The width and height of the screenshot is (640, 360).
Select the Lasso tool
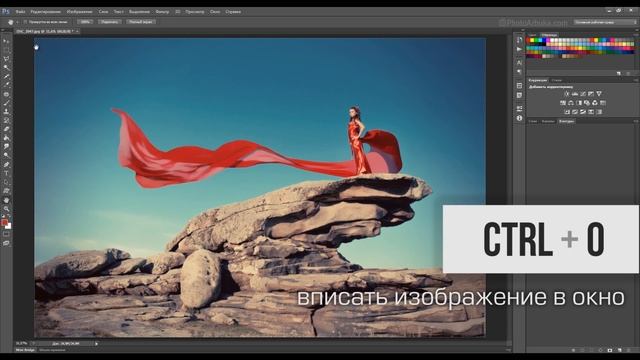tap(6, 59)
